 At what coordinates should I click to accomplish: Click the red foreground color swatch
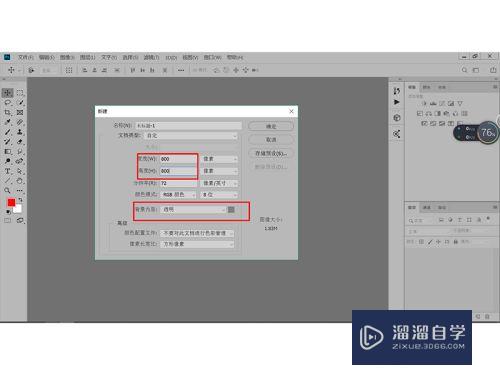(x=11, y=202)
